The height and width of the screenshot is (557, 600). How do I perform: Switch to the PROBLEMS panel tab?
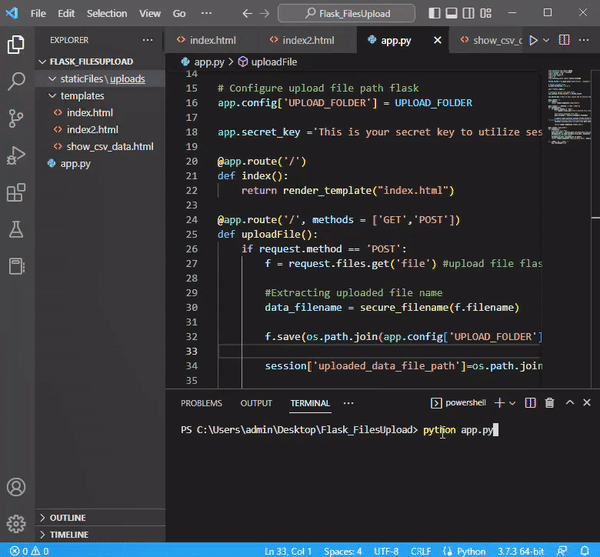(x=201, y=403)
